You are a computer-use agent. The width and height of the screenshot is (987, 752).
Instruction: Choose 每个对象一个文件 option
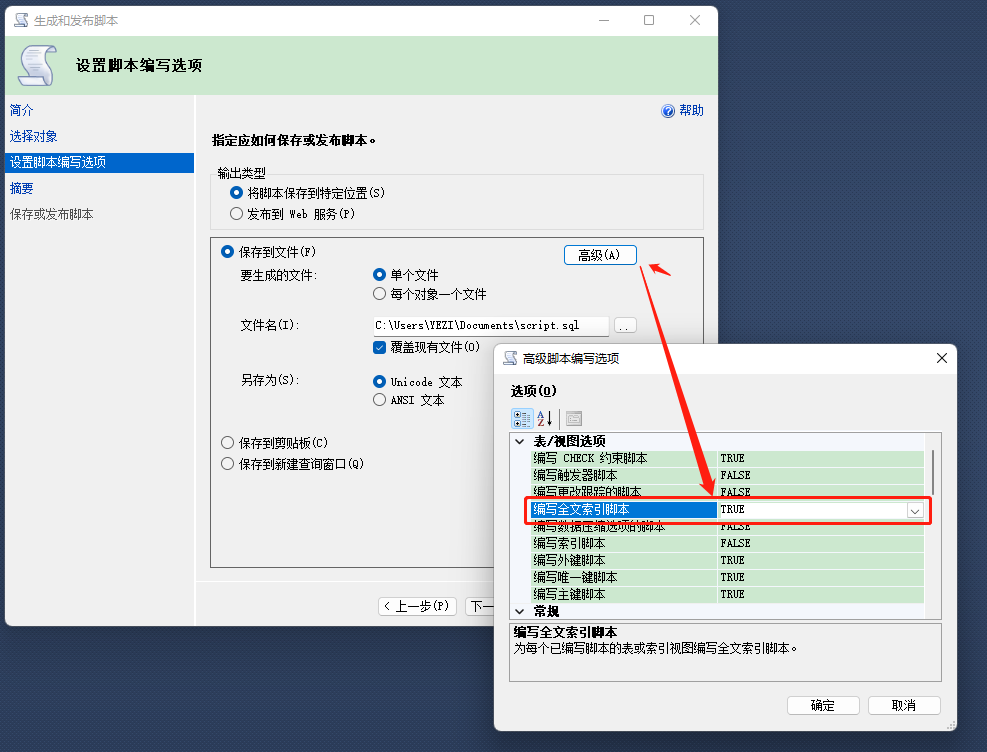(x=380, y=294)
